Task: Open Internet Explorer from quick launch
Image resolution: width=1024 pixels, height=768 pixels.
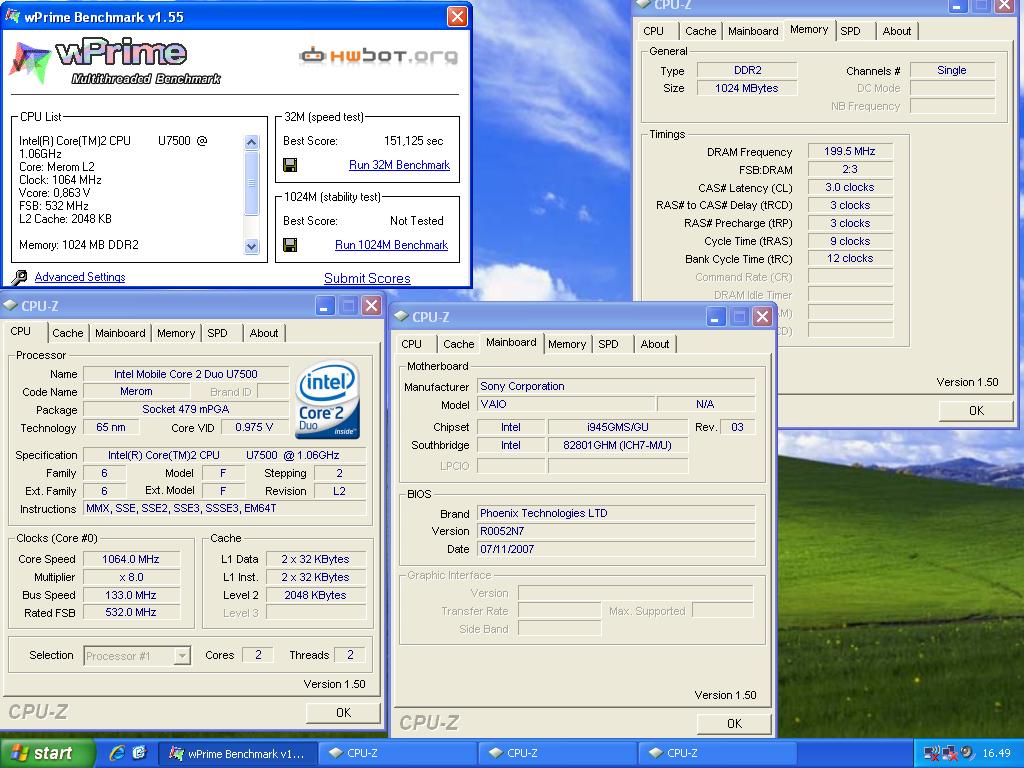Action: tap(117, 753)
